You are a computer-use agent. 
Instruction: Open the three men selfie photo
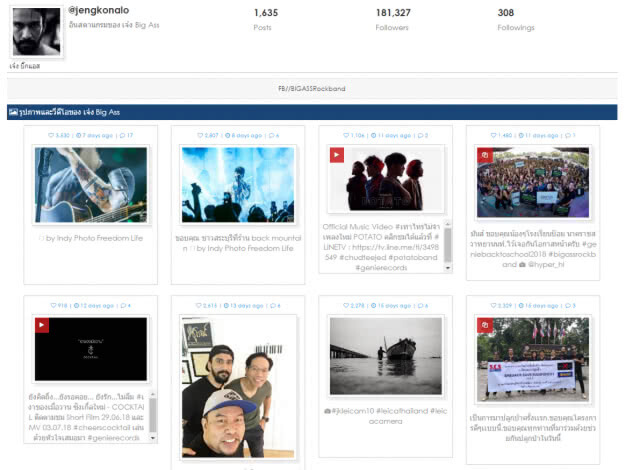[238, 387]
